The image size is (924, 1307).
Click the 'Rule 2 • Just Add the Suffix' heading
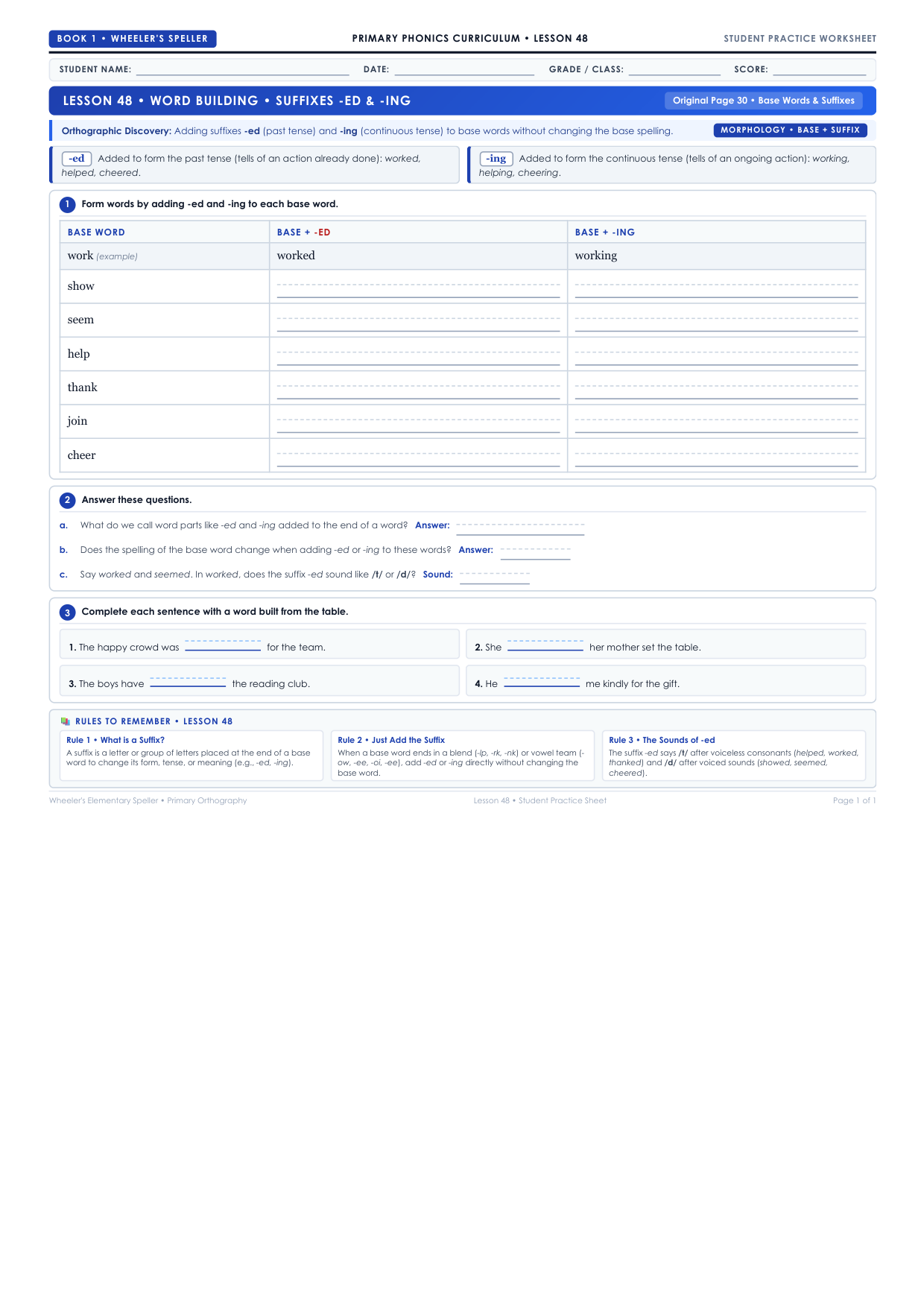[x=391, y=740]
